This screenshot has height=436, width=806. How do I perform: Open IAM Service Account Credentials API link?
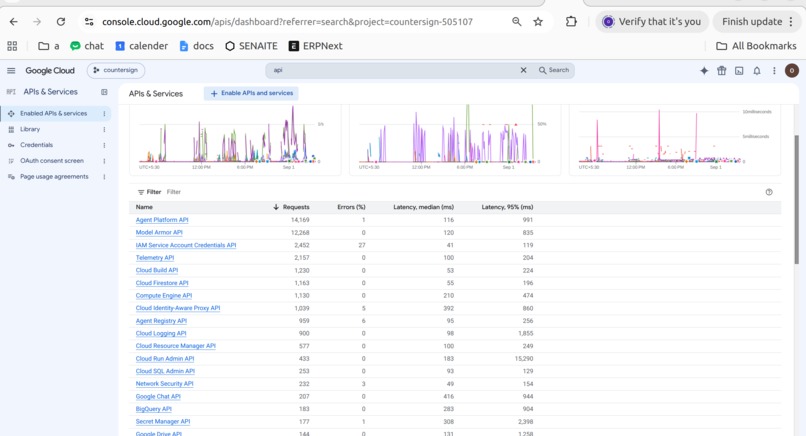click(x=186, y=245)
